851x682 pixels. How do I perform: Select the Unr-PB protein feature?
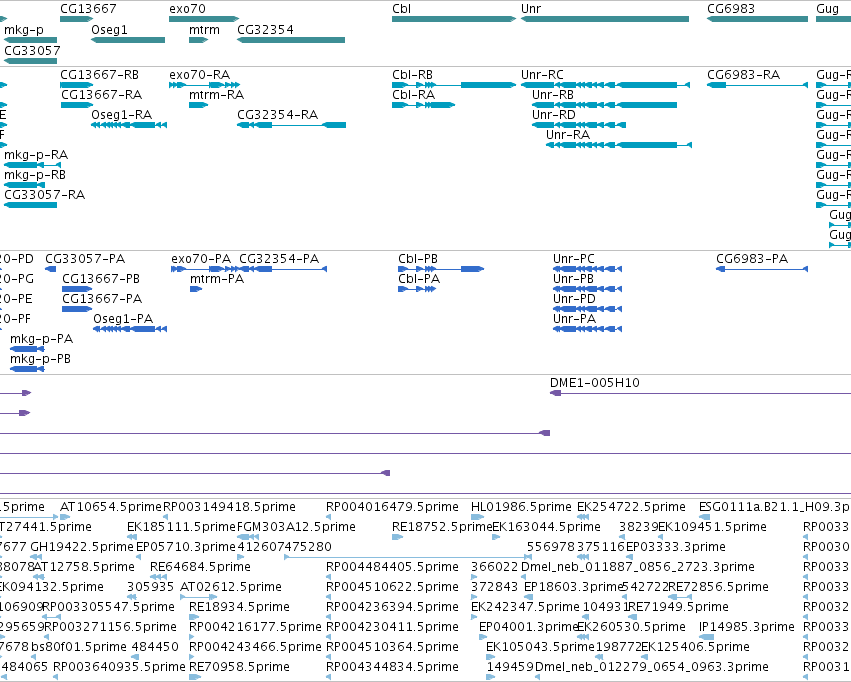587,289
